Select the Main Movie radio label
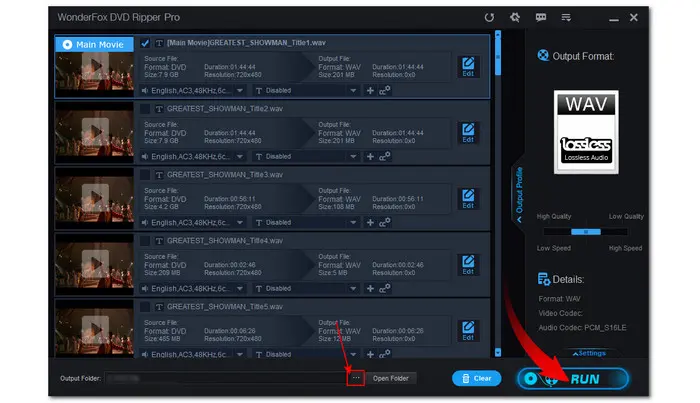The image size is (700, 403). tap(94, 45)
